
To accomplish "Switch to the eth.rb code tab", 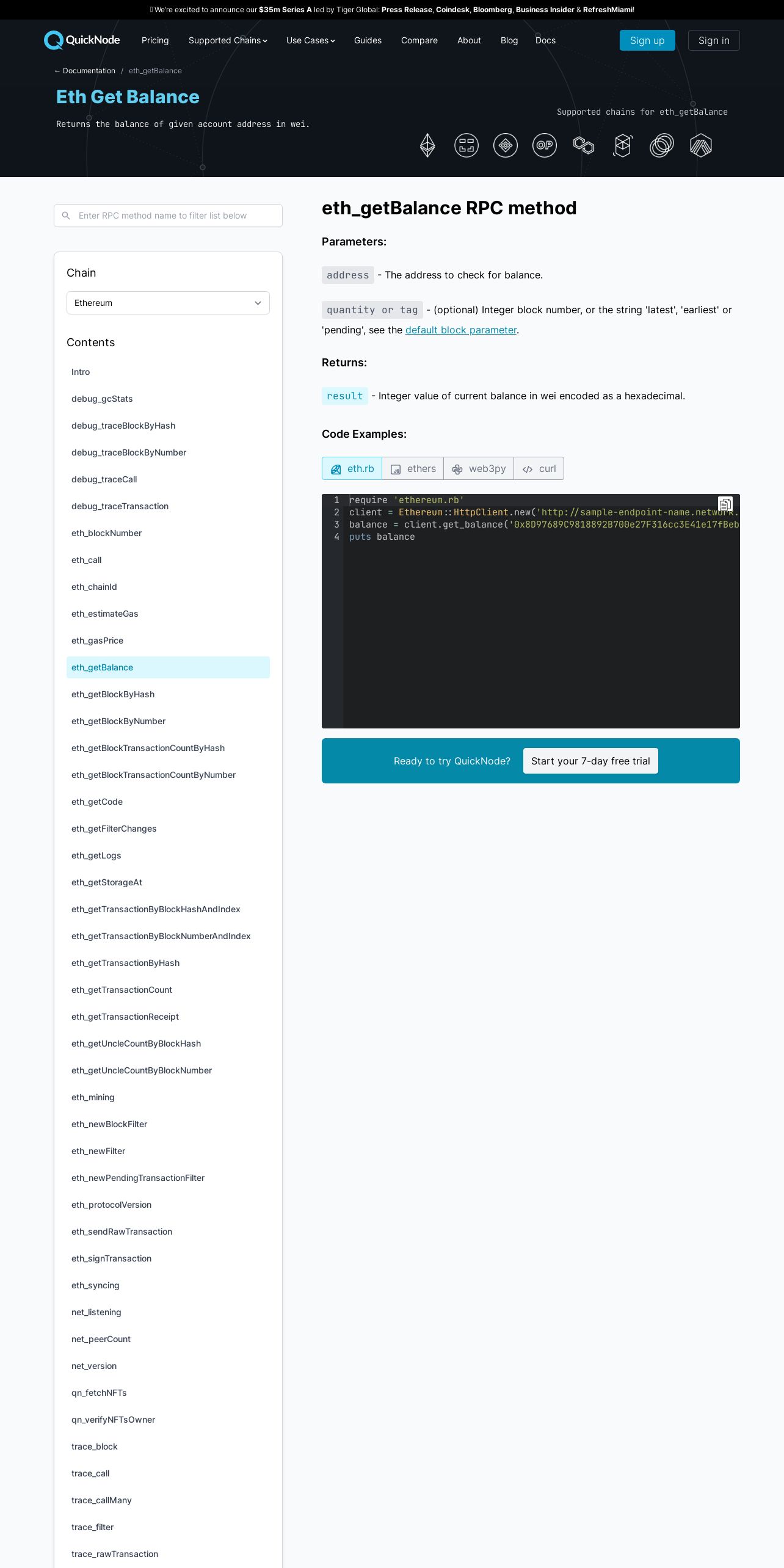I will (x=352, y=468).
